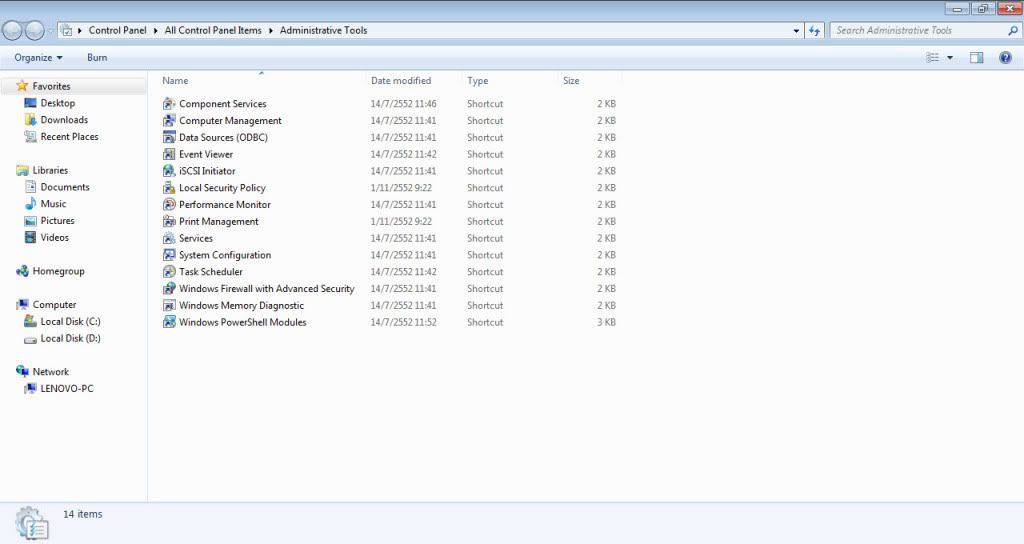Viewport: 1024px width, 544px height.
Task: Click the refresh address bar button
Action: [x=814, y=30]
